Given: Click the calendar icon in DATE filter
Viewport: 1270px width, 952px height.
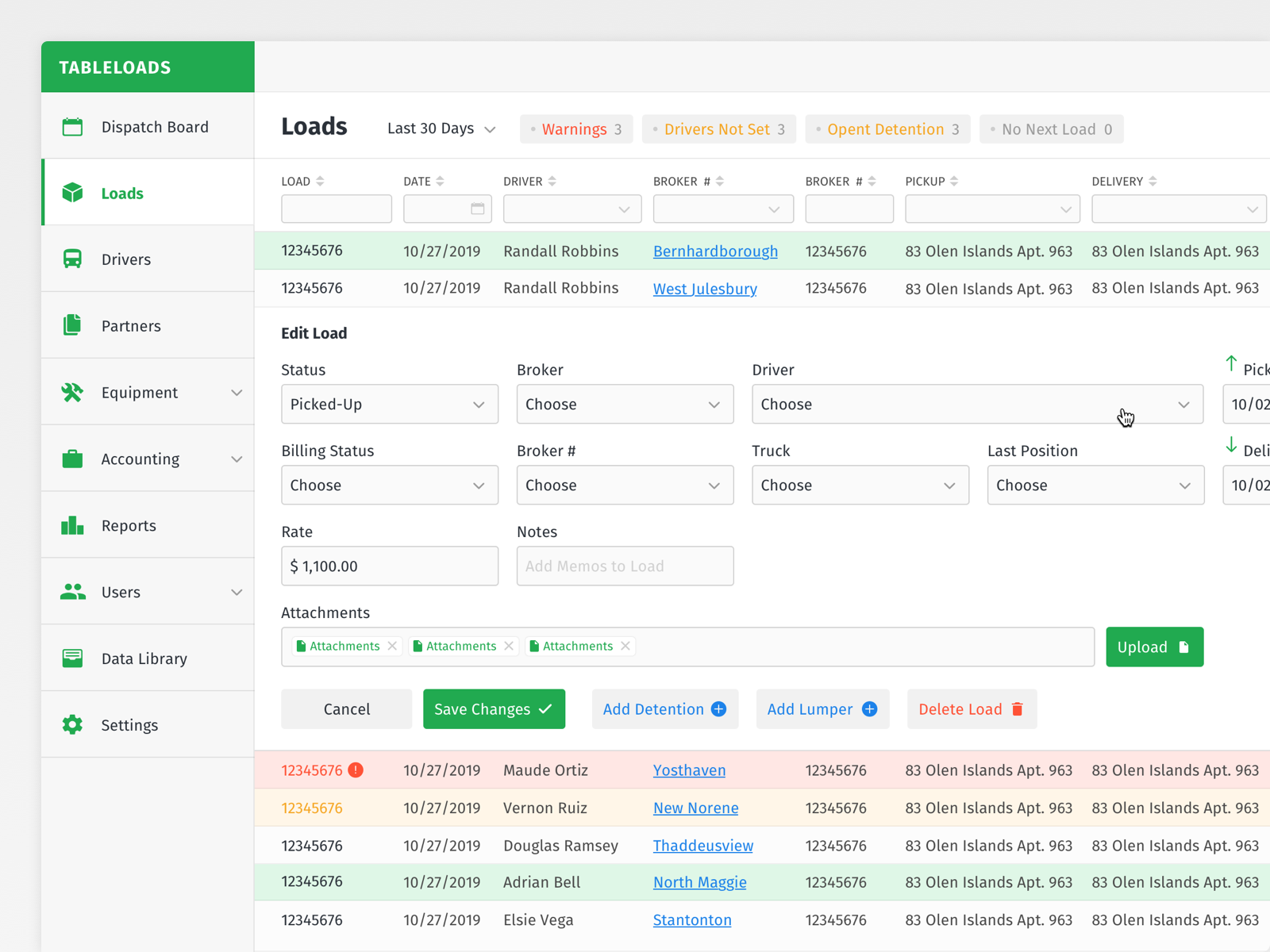Looking at the screenshot, I should coord(477,209).
